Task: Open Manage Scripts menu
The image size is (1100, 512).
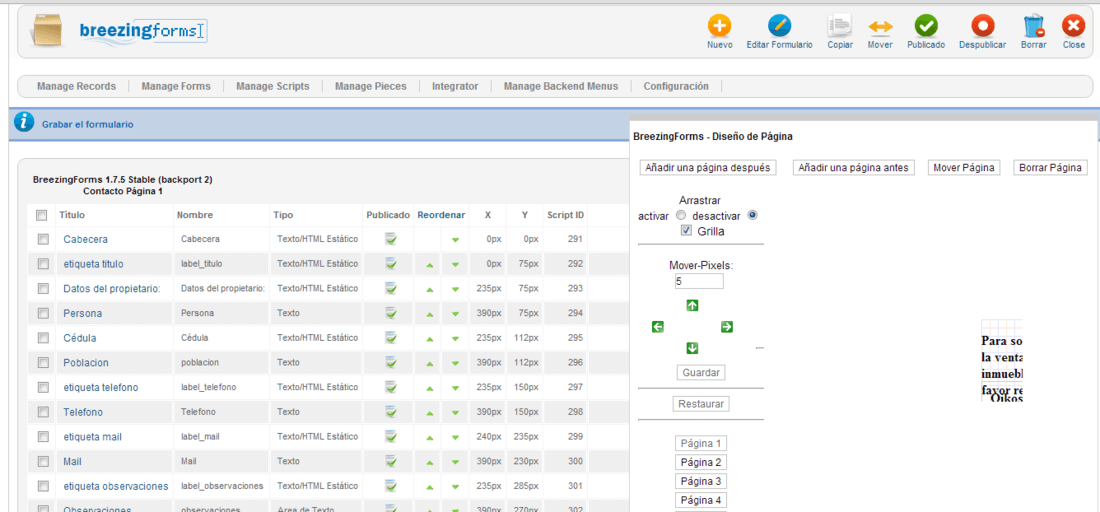Action: point(273,86)
